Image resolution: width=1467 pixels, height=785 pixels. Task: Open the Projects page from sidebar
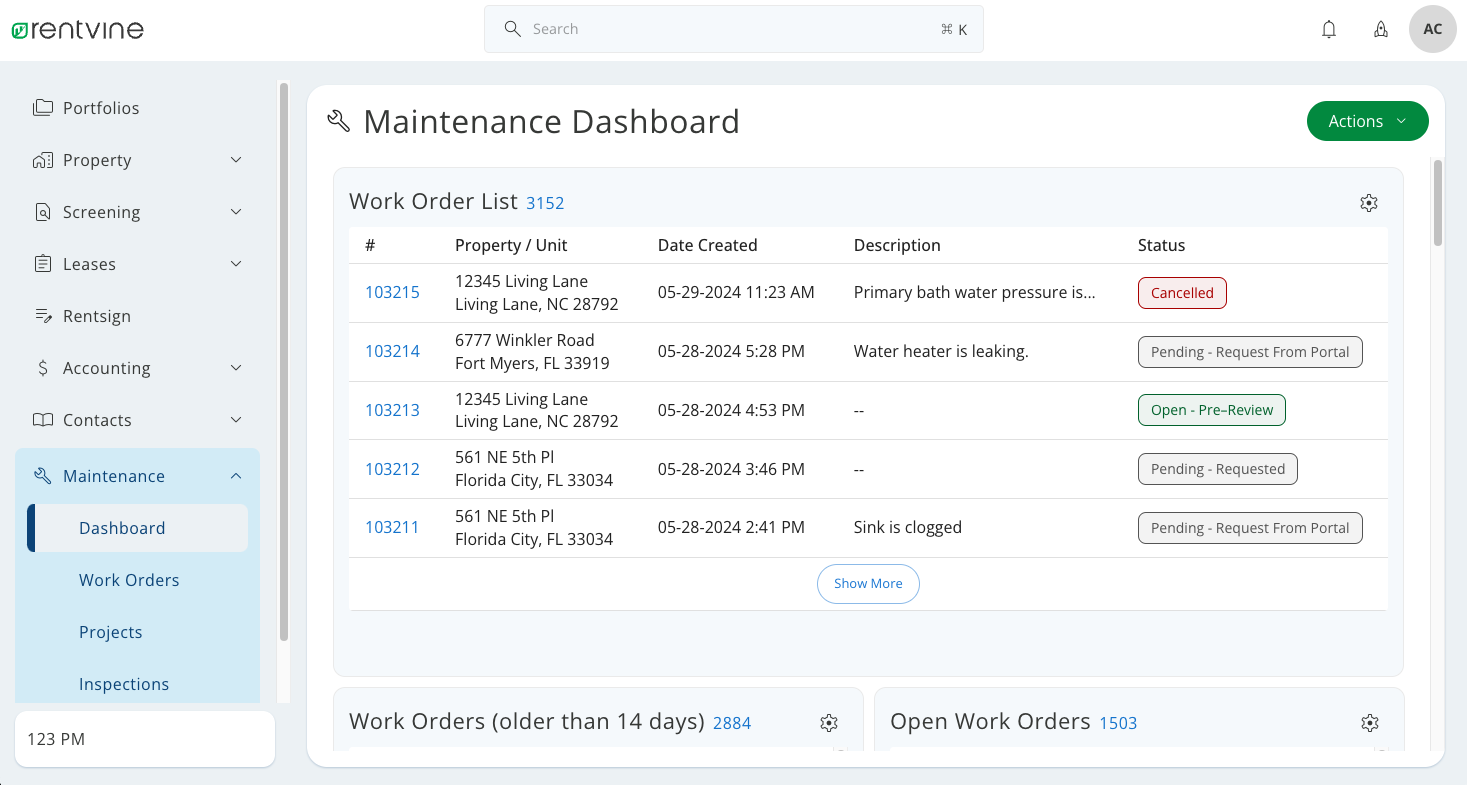tap(110, 631)
